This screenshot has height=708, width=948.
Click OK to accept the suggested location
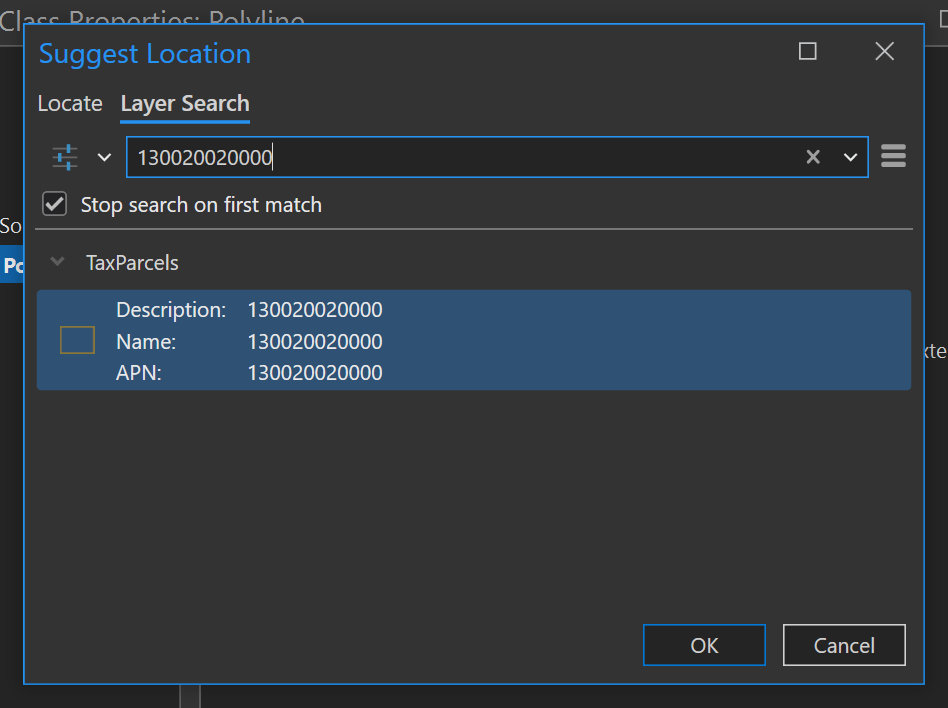pyautogui.click(x=704, y=645)
